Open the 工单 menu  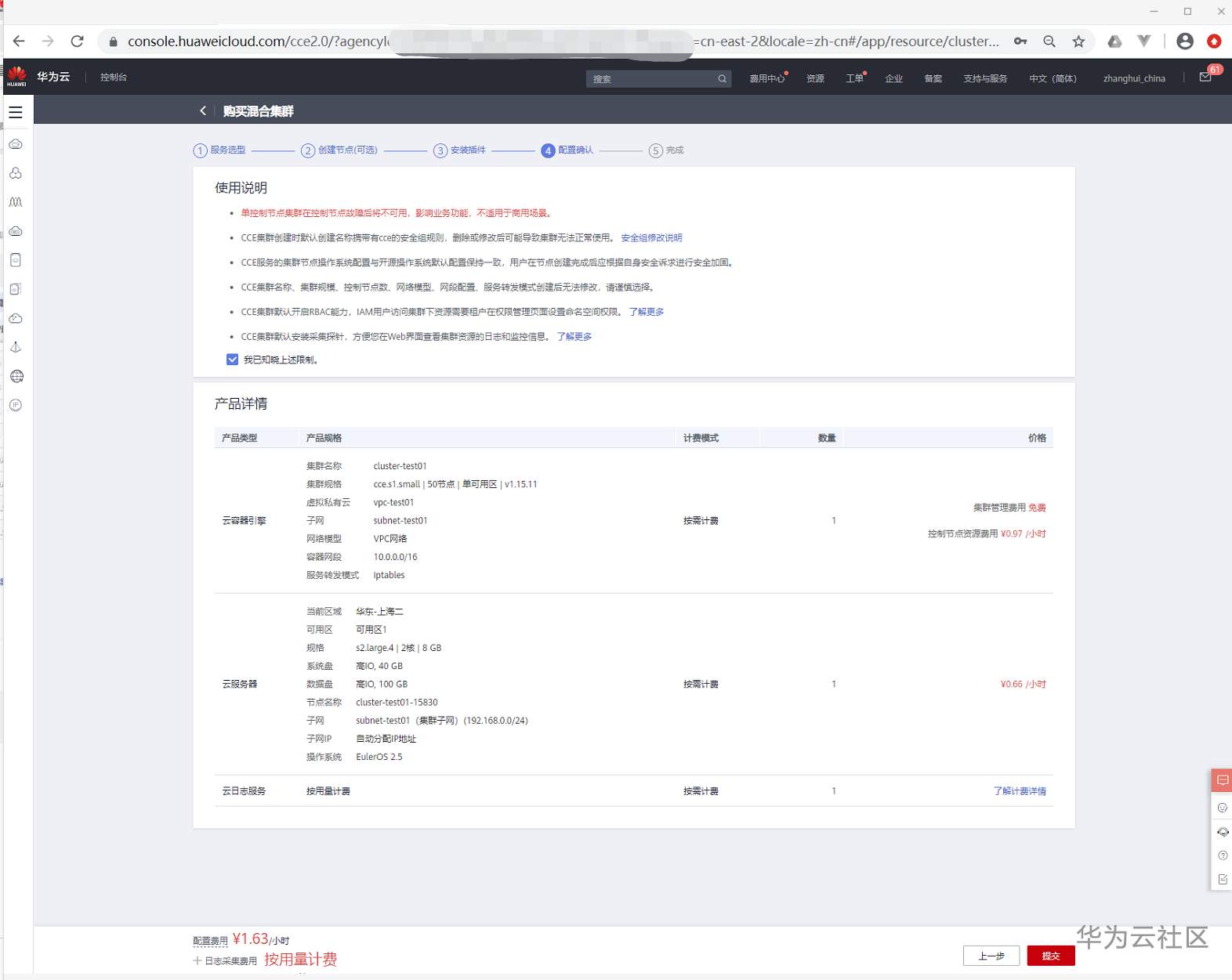854,78
